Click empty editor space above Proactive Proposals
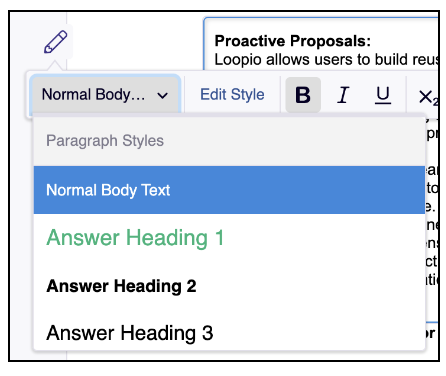 320,25
